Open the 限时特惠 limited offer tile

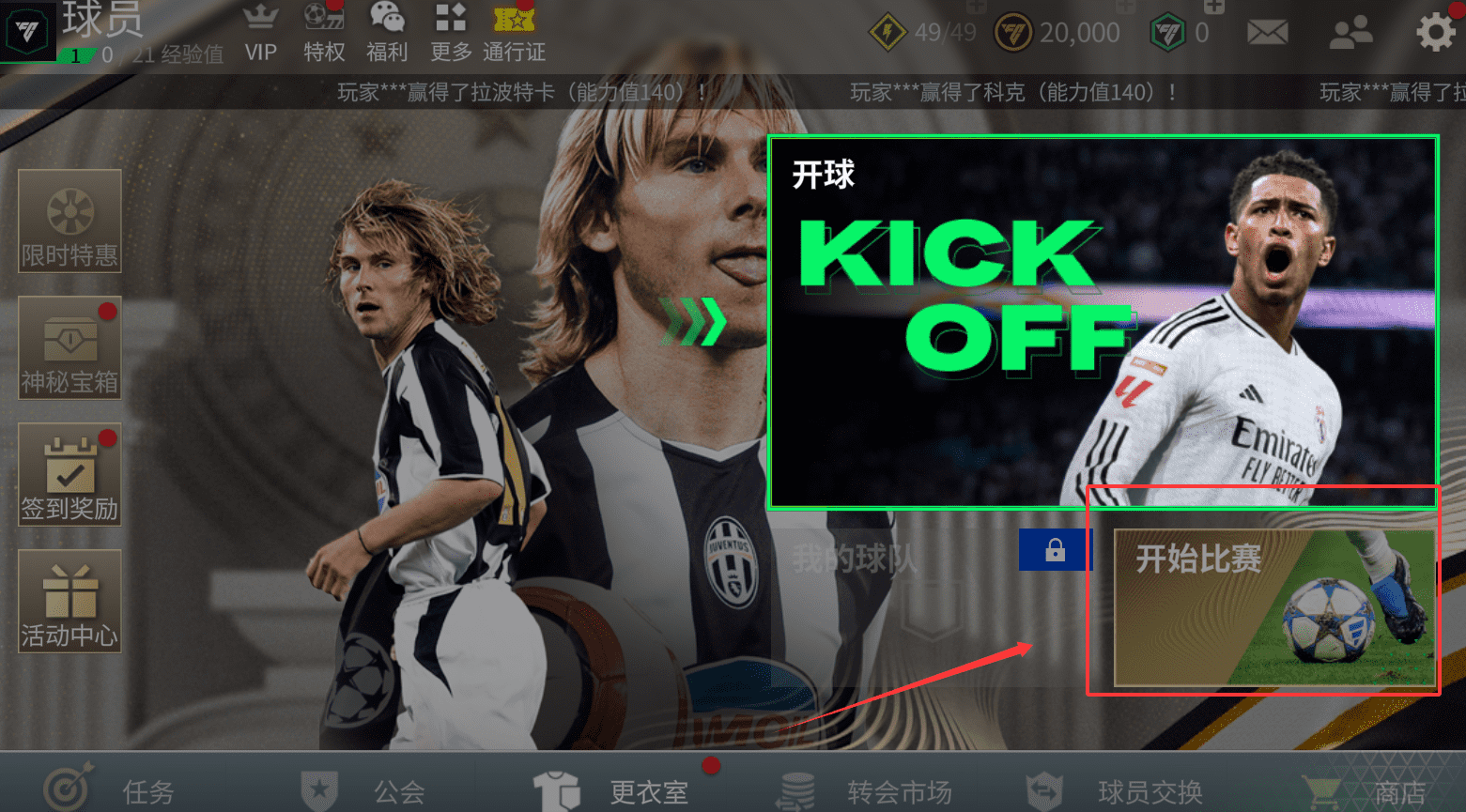[x=69, y=222]
